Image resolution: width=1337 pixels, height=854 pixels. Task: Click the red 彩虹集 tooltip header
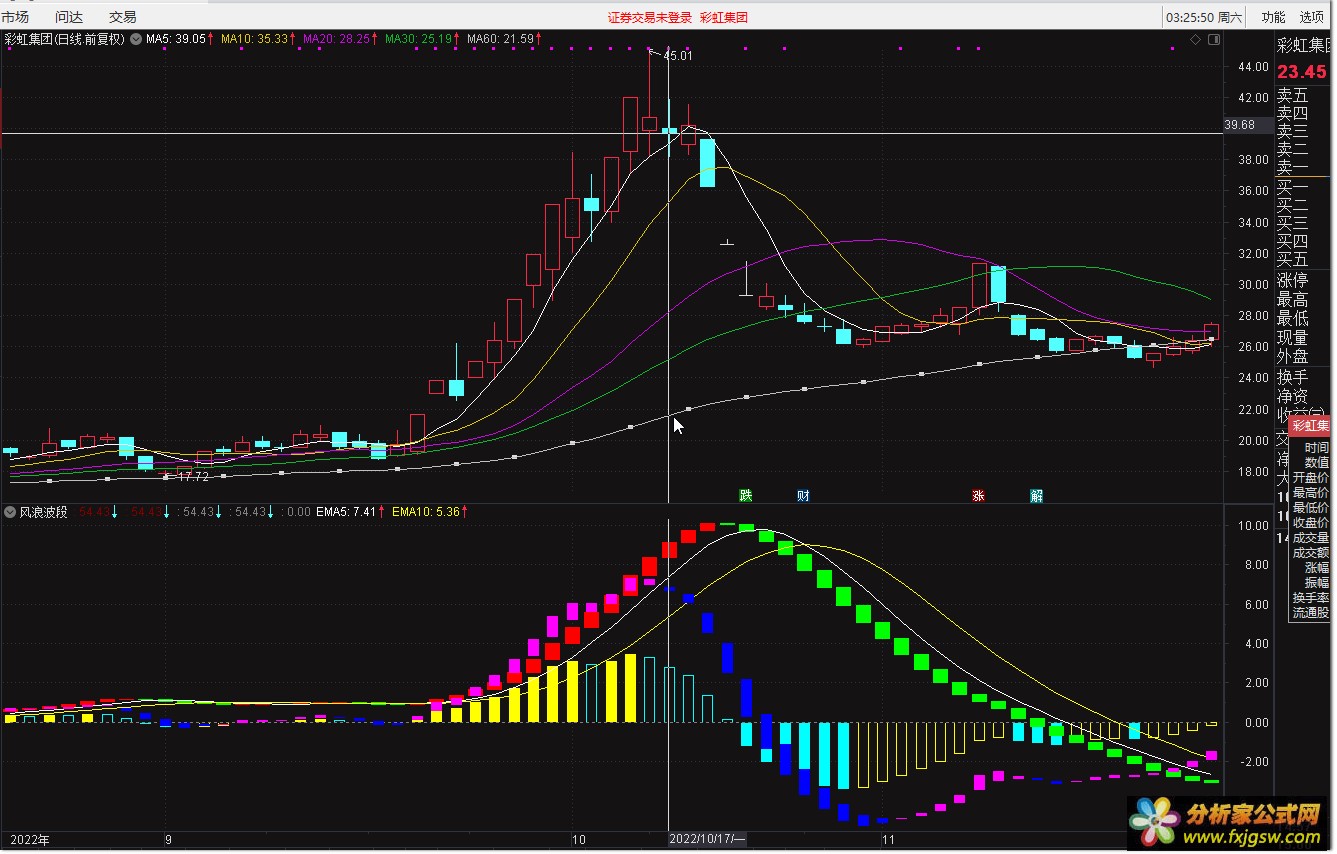click(x=1309, y=426)
